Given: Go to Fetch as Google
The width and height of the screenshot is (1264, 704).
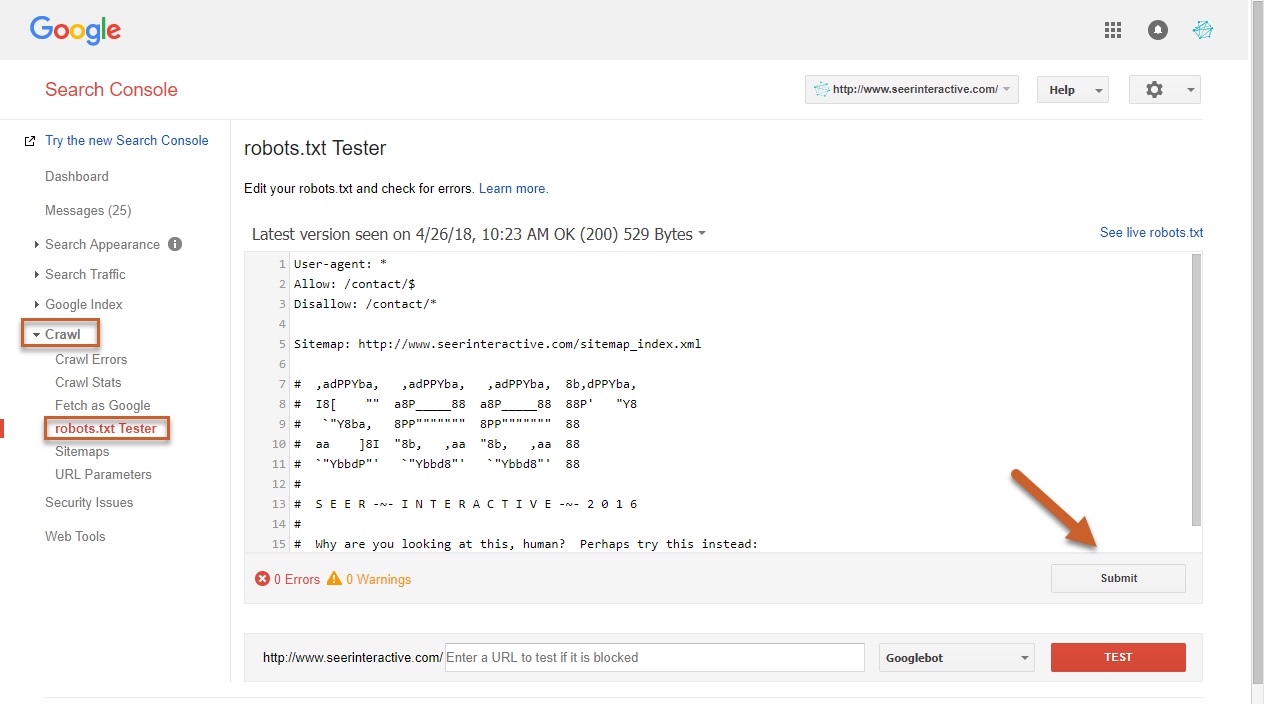Looking at the screenshot, I should [x=103, y=405].
